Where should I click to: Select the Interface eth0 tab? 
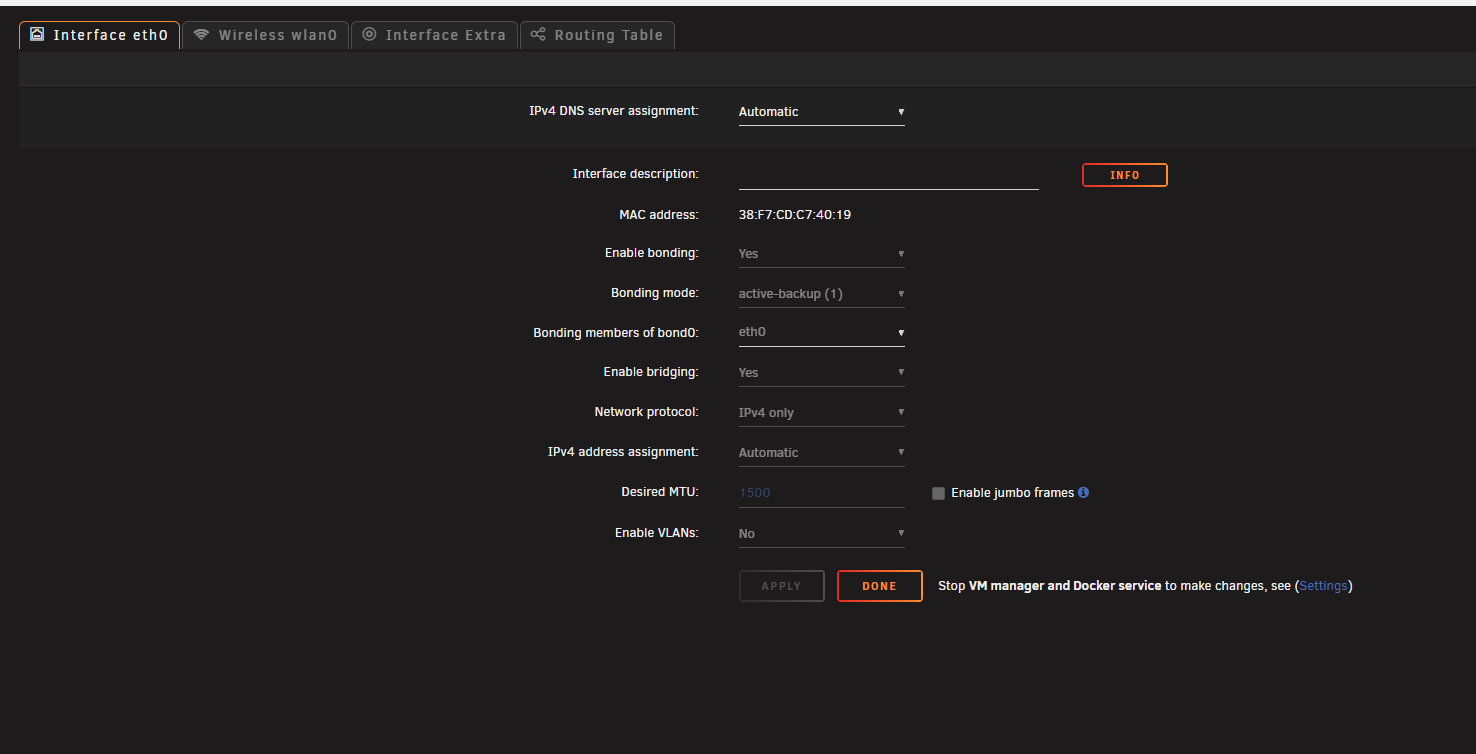99,35
